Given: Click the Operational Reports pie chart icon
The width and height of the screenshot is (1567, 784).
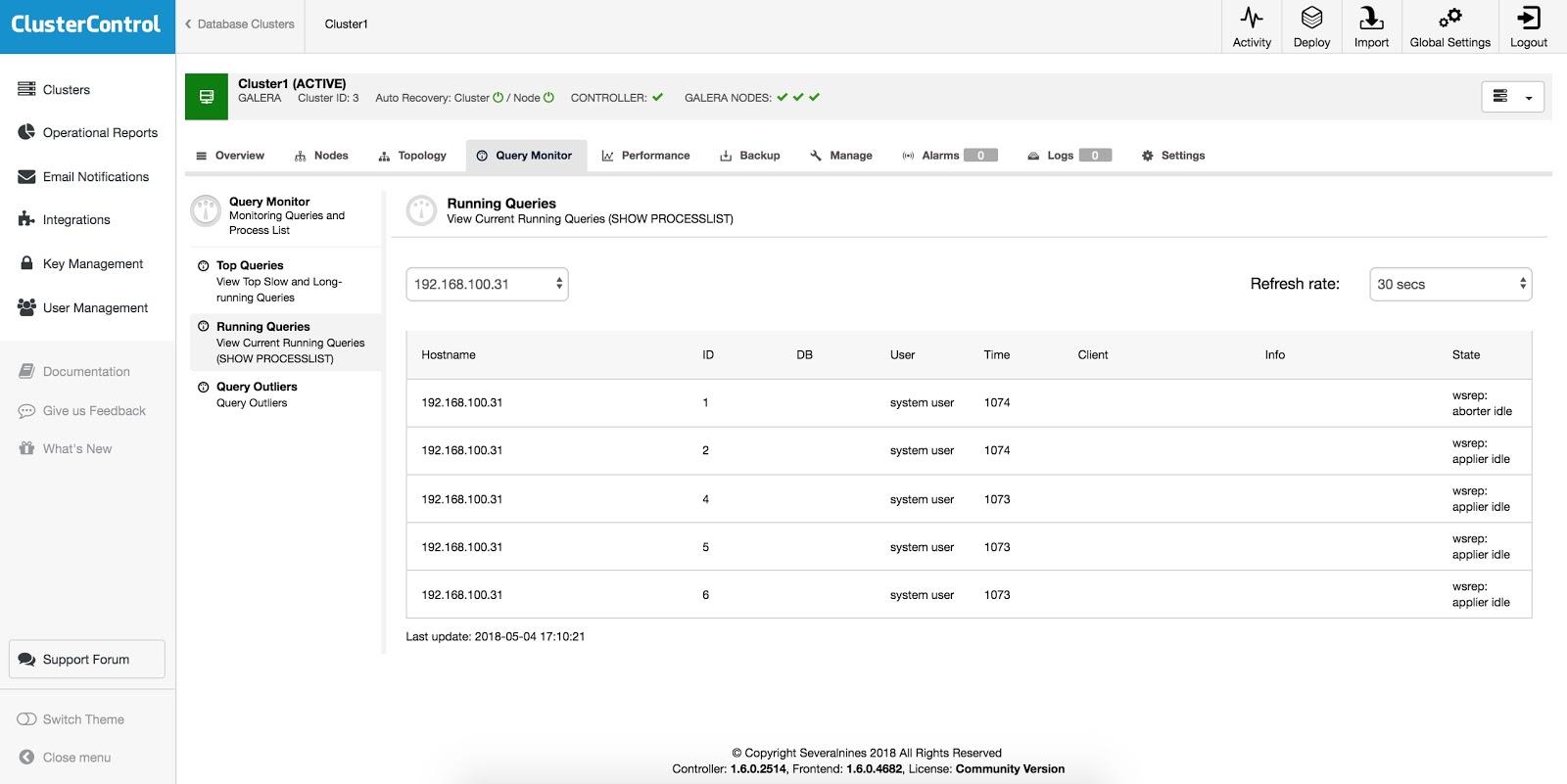Looking at the screenshot, I should click(26, 132).
